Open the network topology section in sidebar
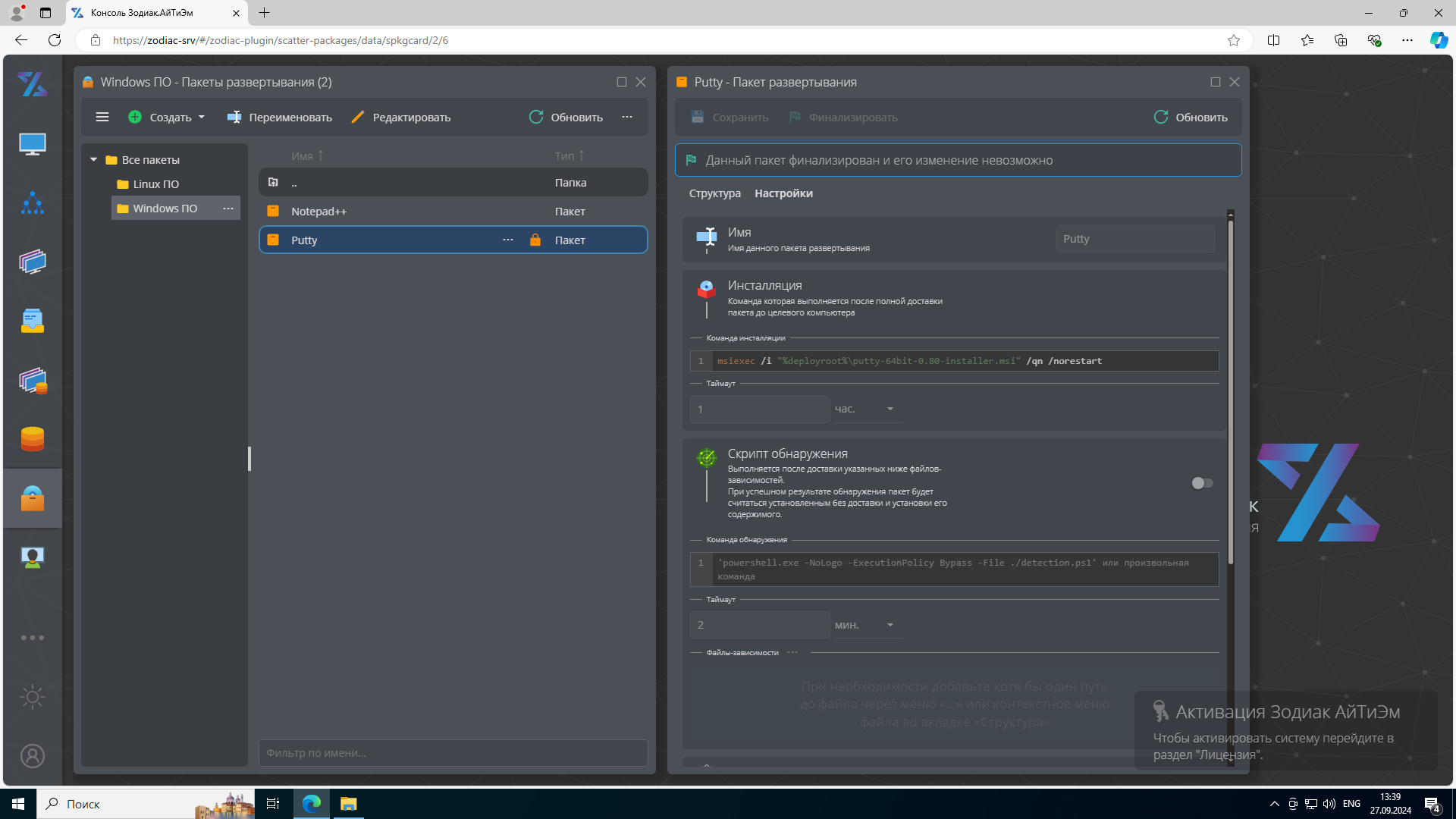Viewport: 1456px width, 819px height. point(33,202)
